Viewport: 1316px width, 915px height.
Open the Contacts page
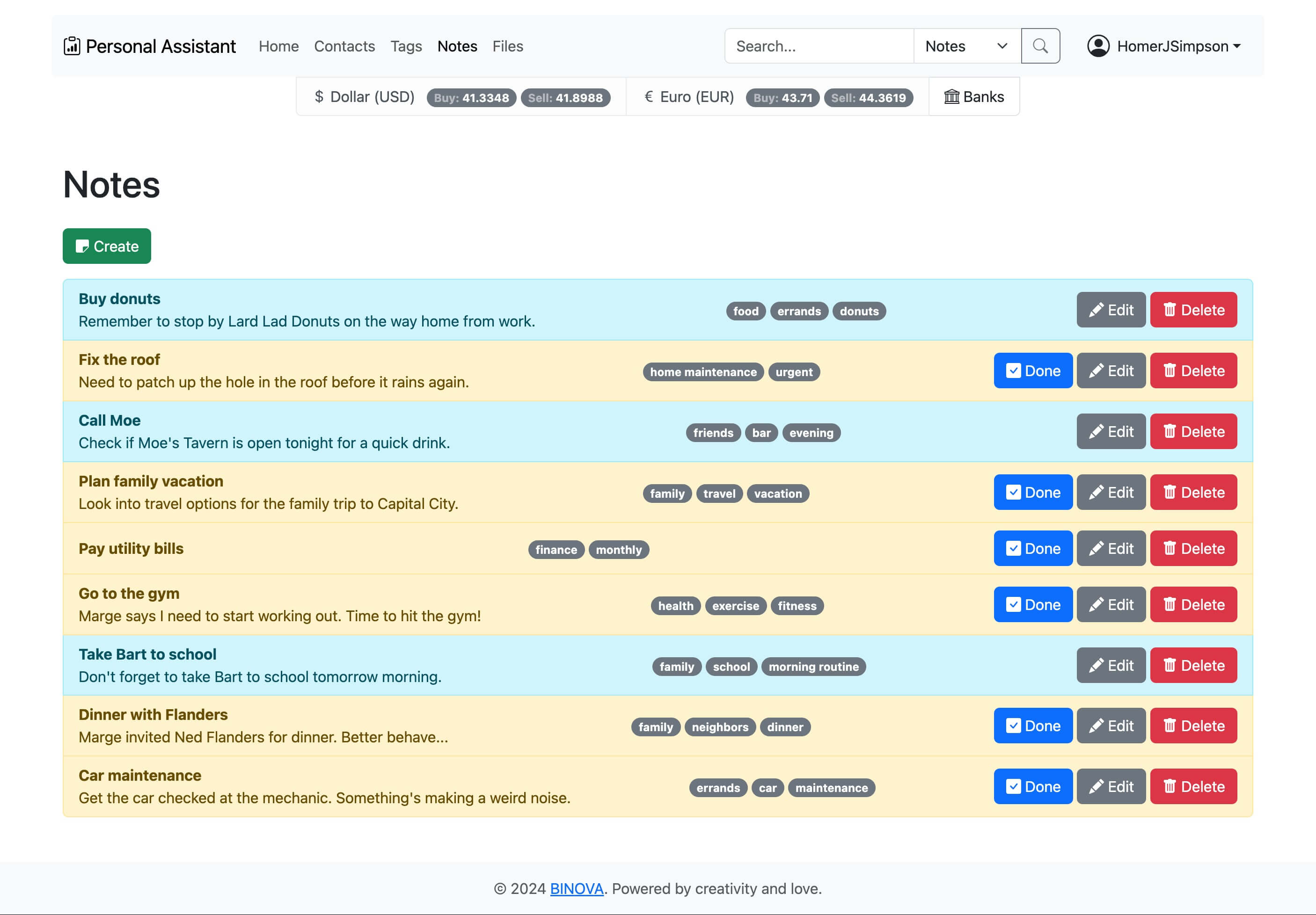(344, 46)
